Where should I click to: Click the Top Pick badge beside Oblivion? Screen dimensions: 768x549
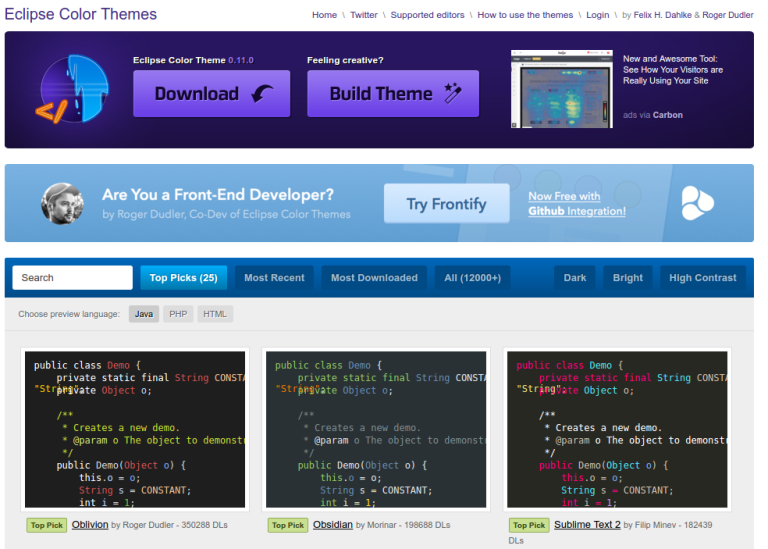pos(47,525)
